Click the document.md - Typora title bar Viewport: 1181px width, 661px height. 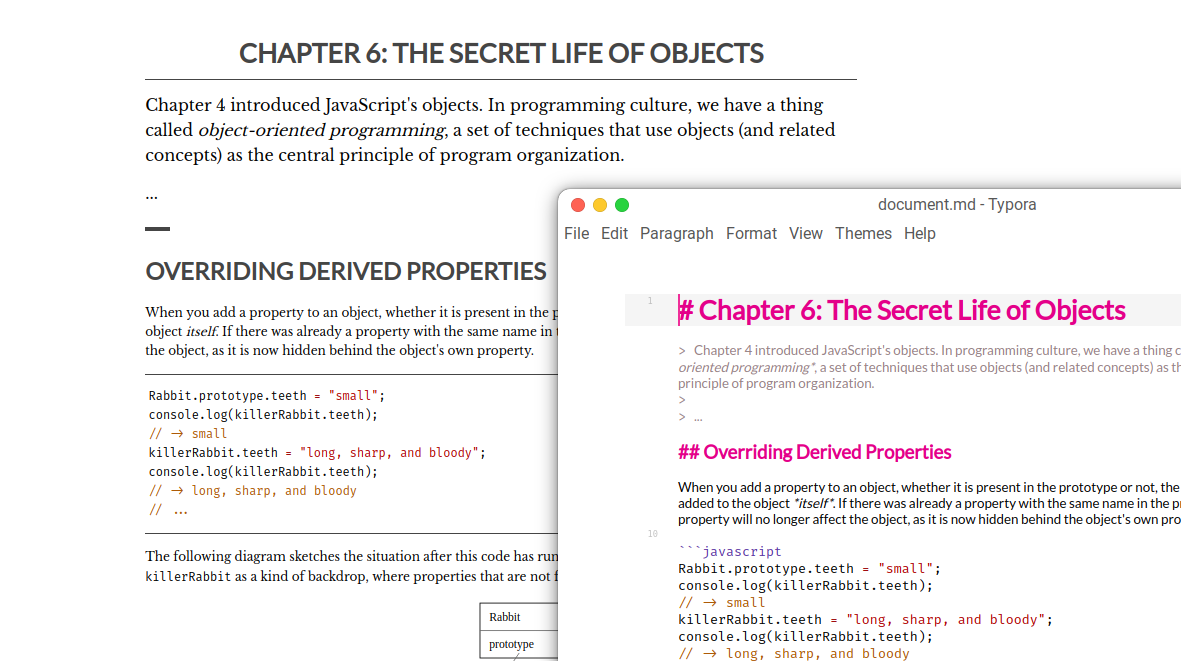tap(957, 205)
